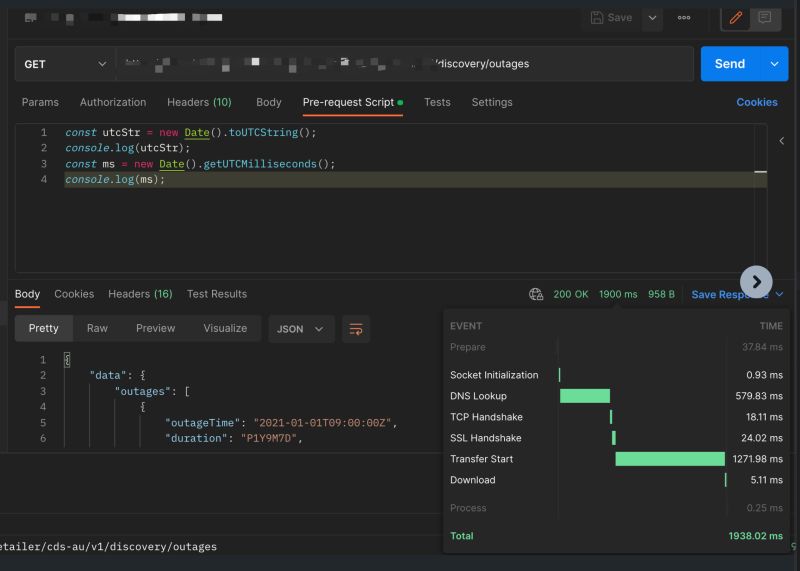
Task: Collapse the right sidebar chevron
Action: tap(782, 141)
